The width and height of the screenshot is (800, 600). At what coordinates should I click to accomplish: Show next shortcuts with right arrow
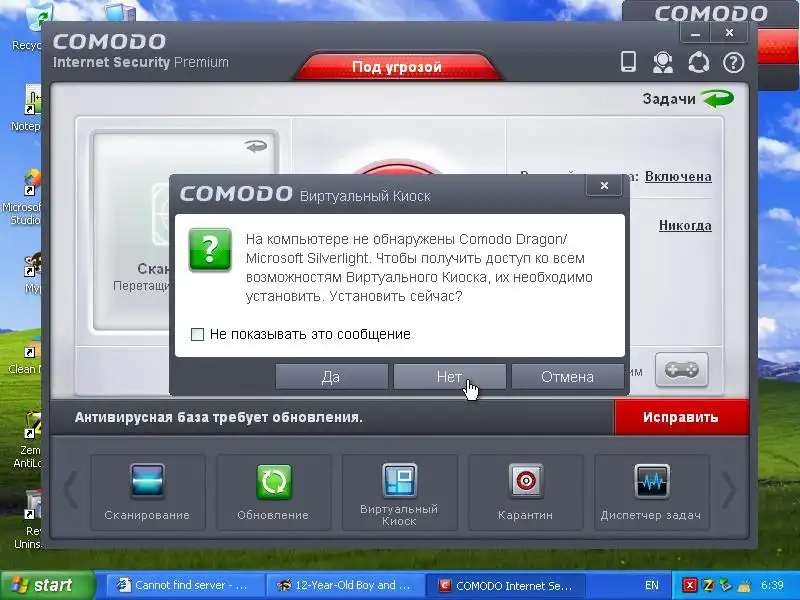tap(729, 490)
